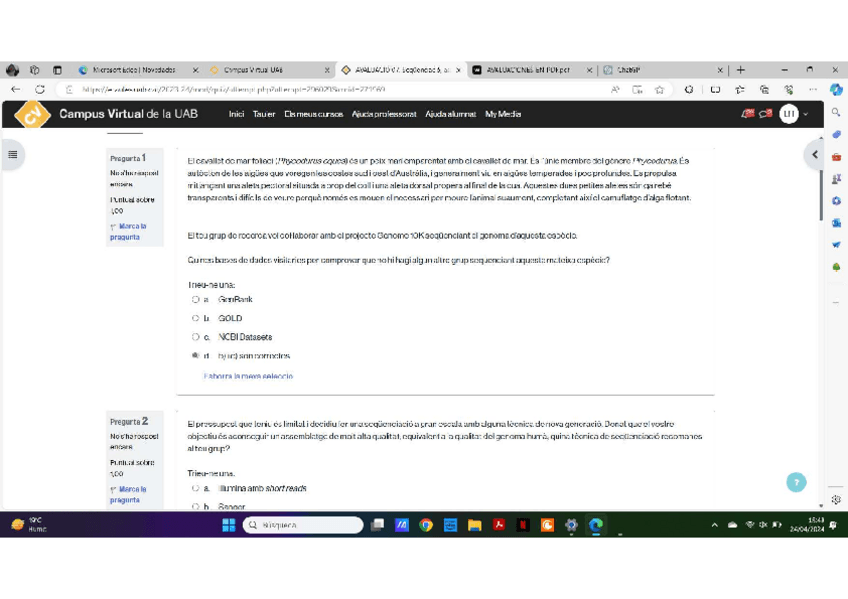
Task: Reload the current page
Action: tap(40, 89)
